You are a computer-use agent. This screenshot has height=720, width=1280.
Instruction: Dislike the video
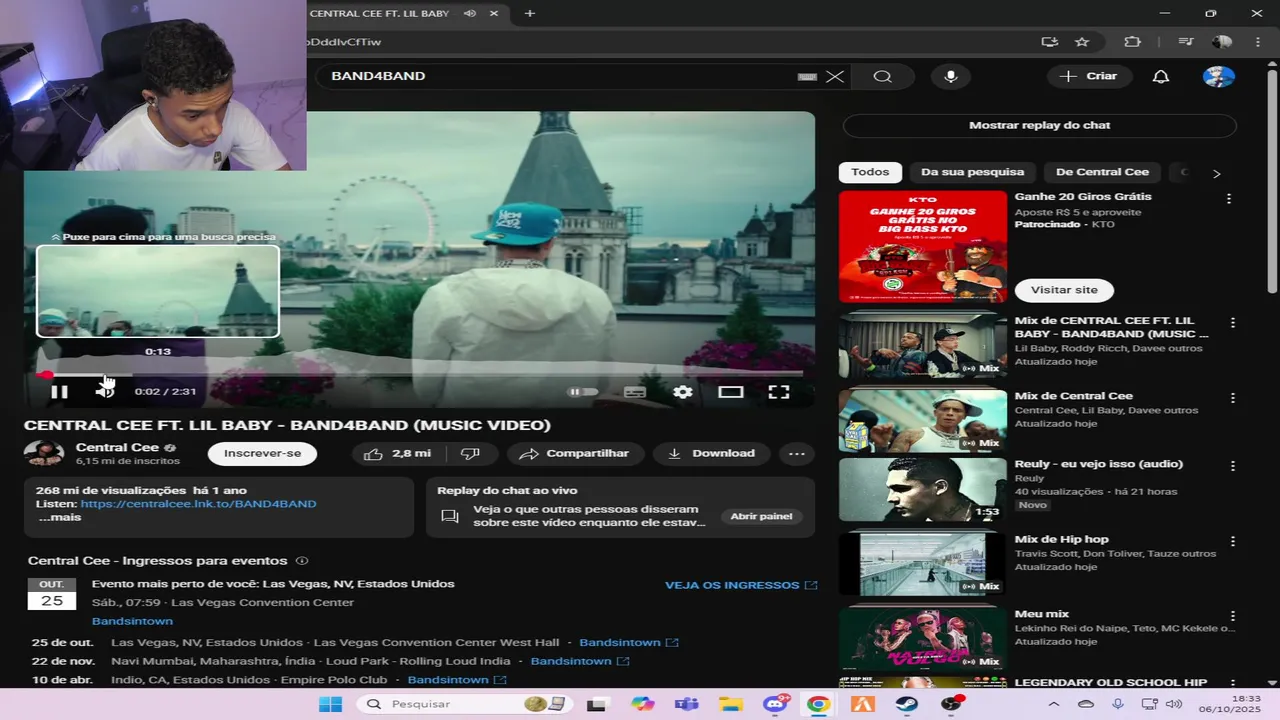pyautogui.click(x=471, y=453)
